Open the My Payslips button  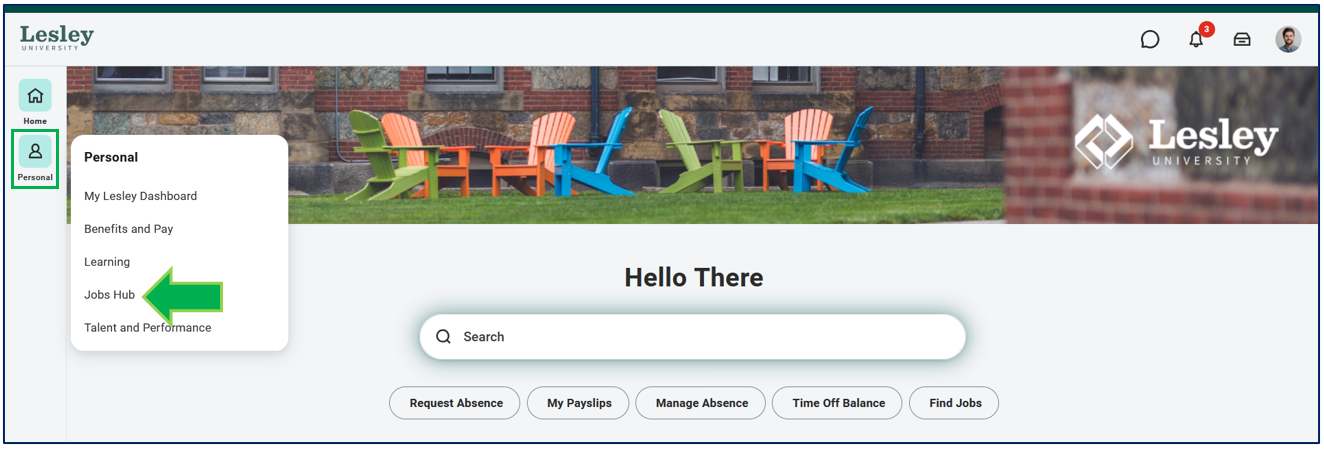578,403
